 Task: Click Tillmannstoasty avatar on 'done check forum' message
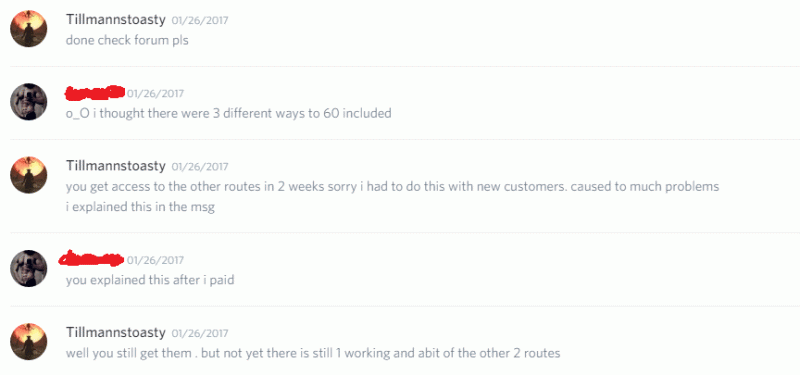tap(29, 29)
